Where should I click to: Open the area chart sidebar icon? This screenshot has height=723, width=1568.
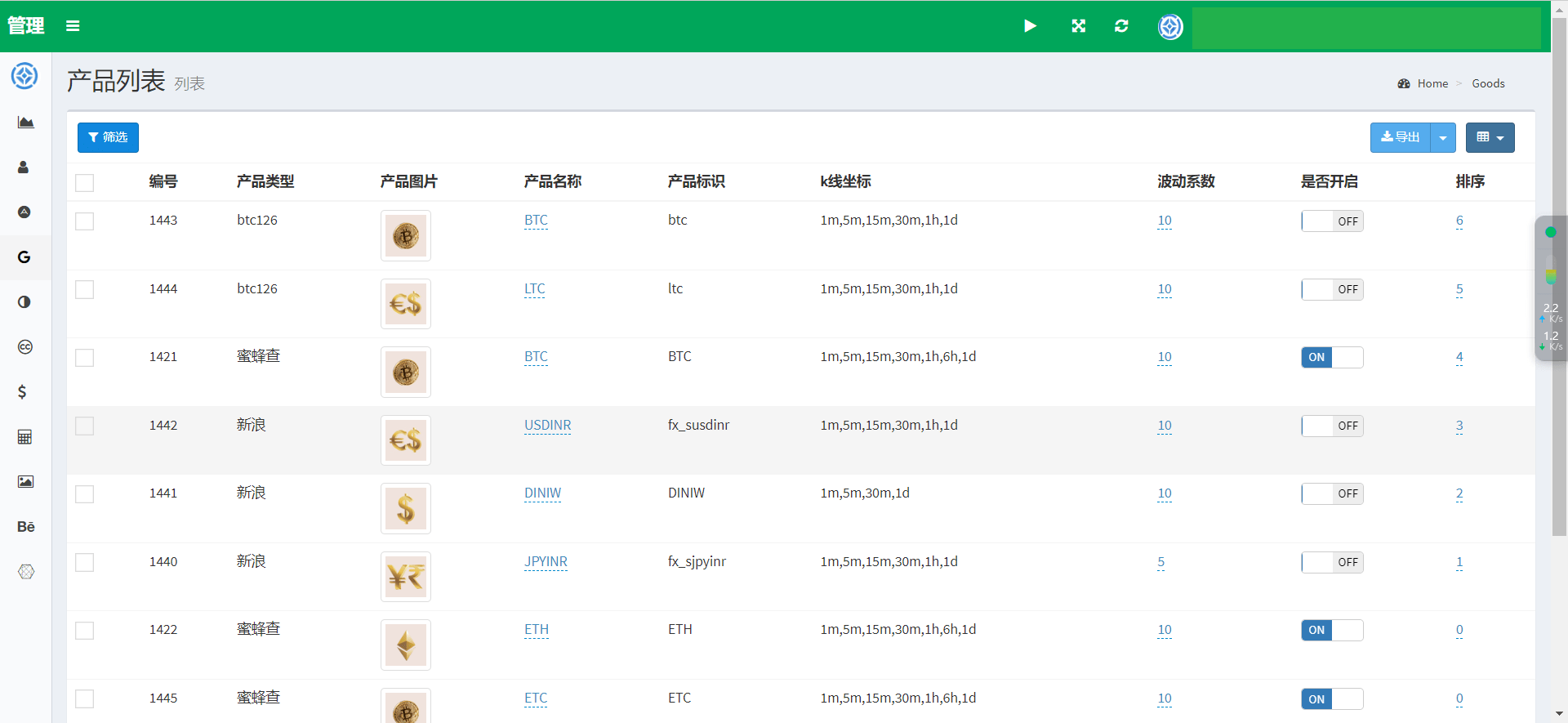25,123
